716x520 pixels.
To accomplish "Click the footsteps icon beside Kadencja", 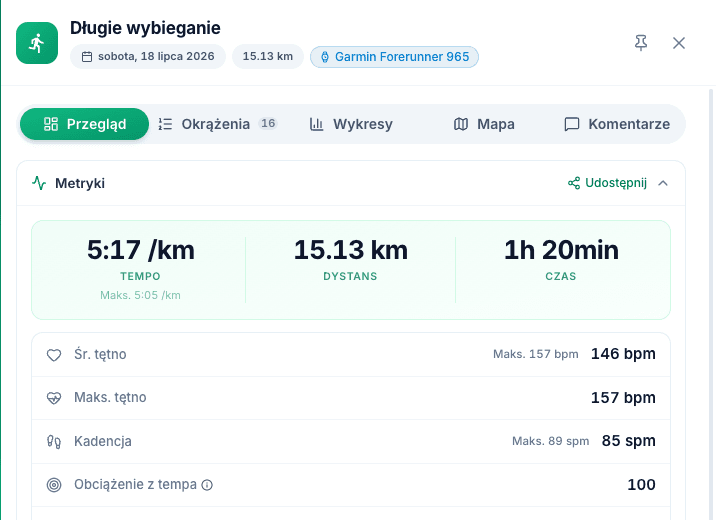I will tap(54, 441).
